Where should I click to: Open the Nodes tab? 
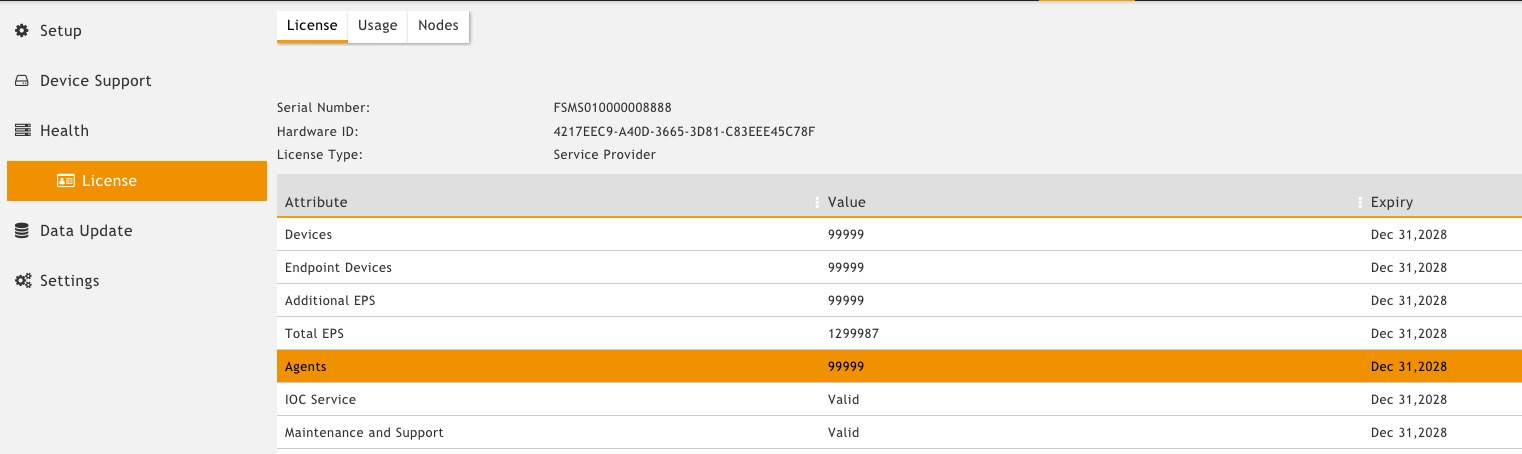point(438,26)
